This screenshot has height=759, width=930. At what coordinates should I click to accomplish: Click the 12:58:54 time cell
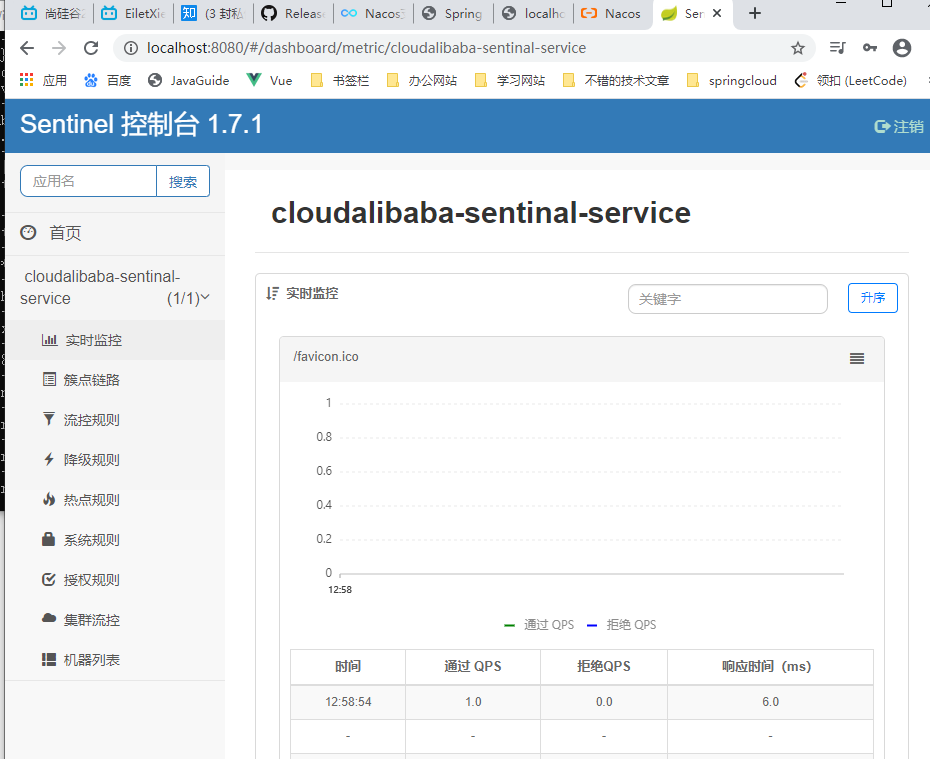pyautogui.click(x=348, y=702)
